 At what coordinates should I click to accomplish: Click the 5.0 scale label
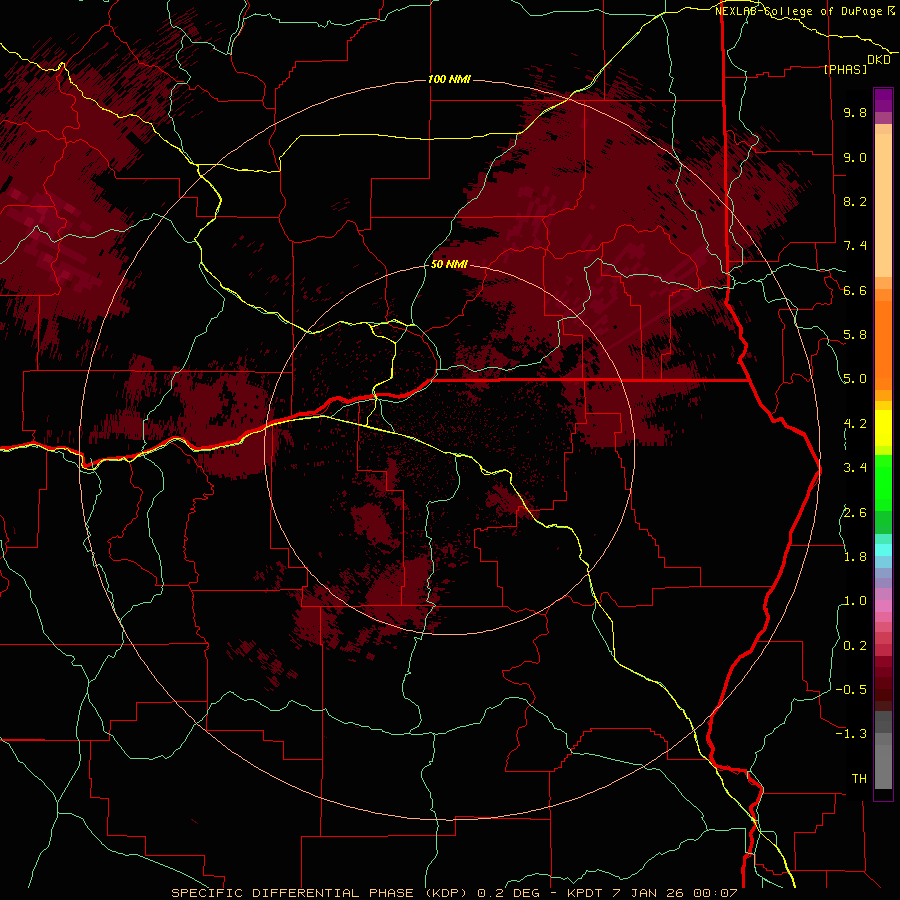pos(855,379)
